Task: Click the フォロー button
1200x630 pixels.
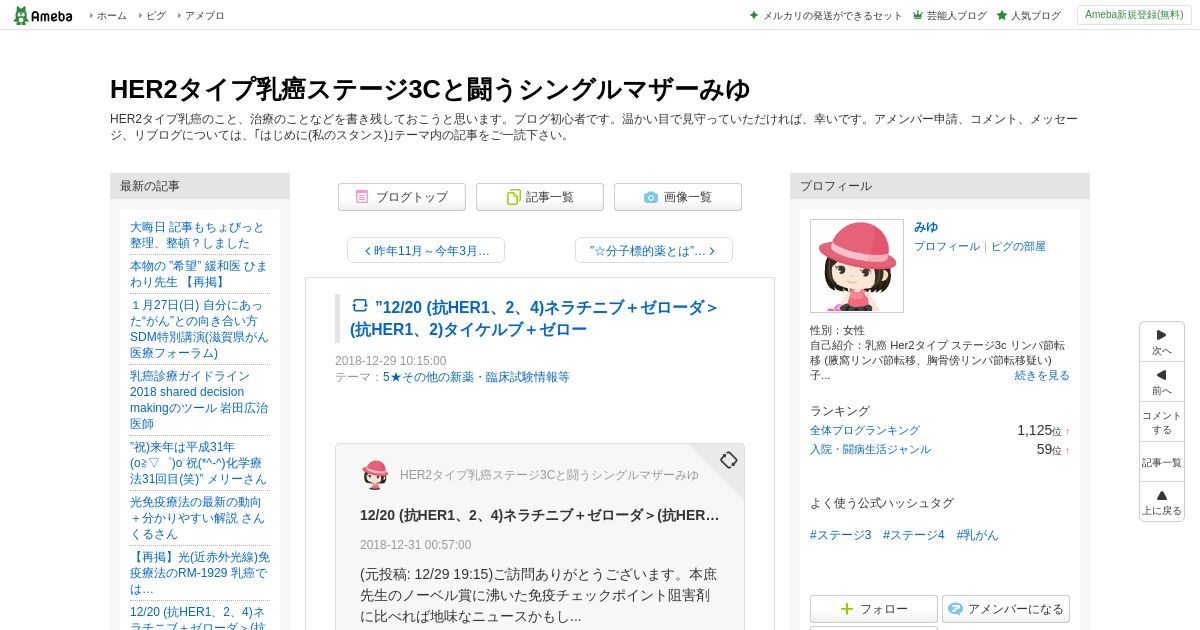Action: (874, 609)
